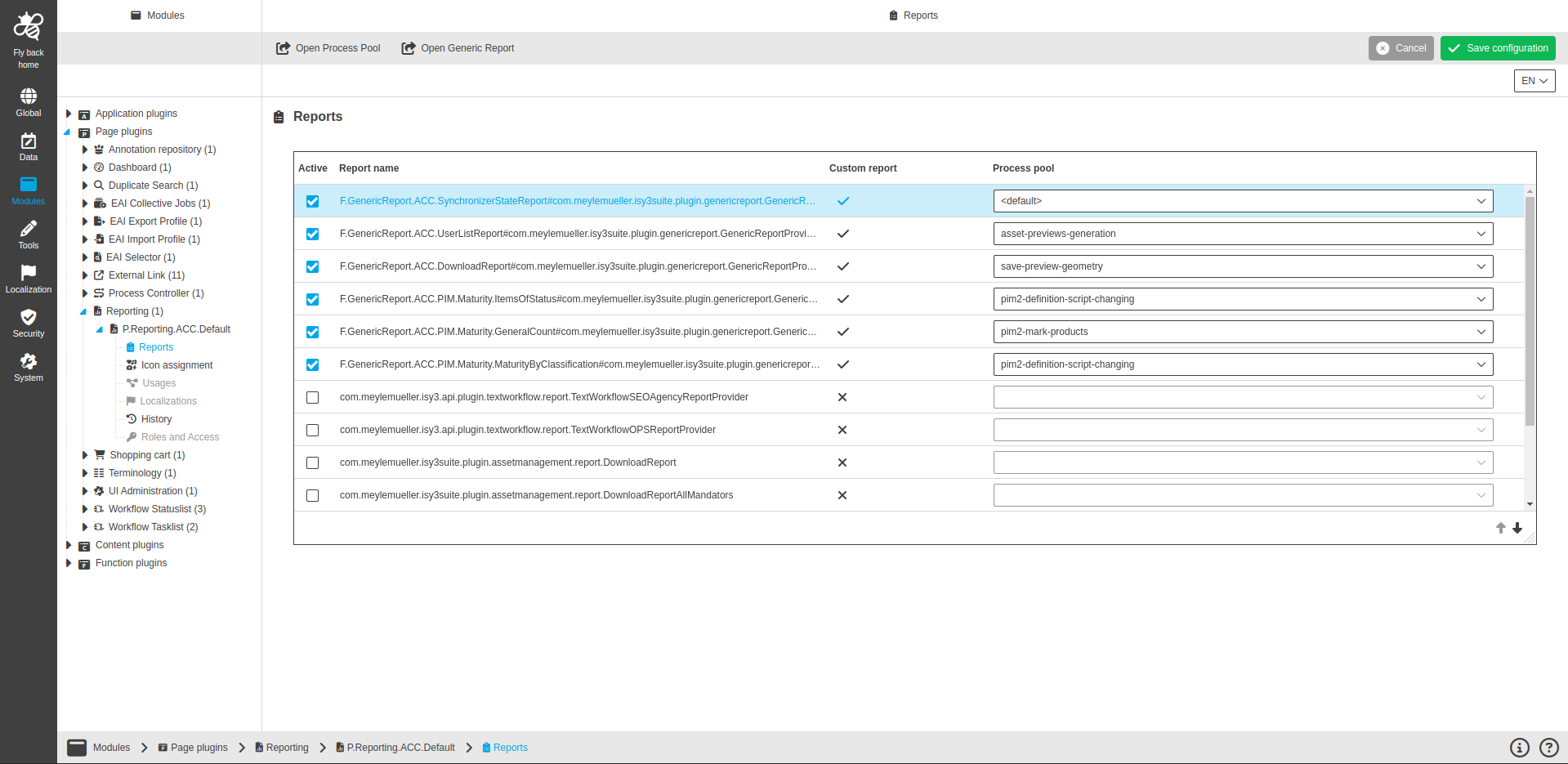Uncheck the UserListReport active checkbox
Viewport: 1568px width, 764px height.
[312, 234]
